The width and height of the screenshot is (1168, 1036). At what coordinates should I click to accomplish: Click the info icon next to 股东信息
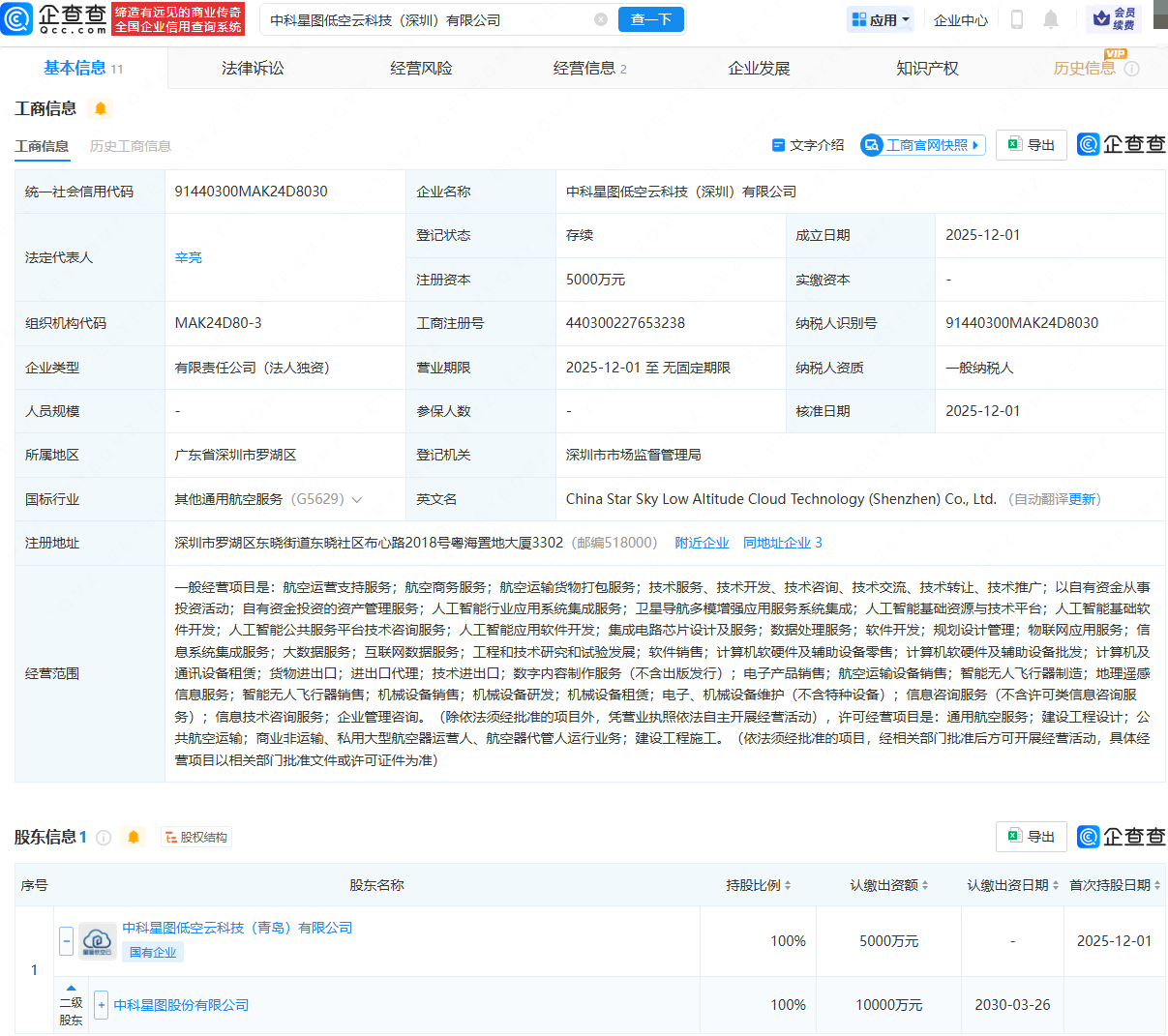(x=104, y=838)
